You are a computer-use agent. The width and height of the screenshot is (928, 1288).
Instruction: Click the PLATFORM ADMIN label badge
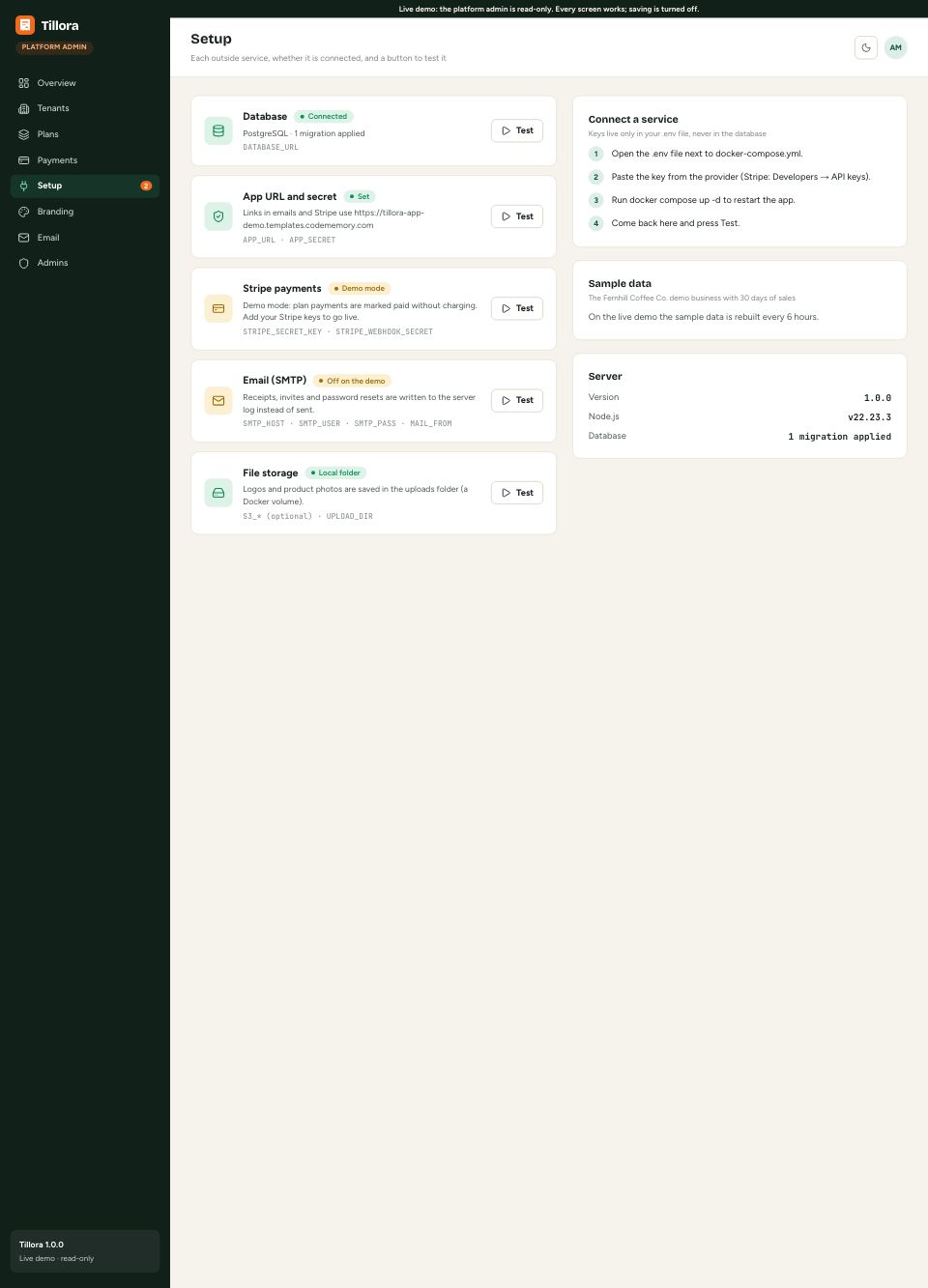(x=54, y=46)
